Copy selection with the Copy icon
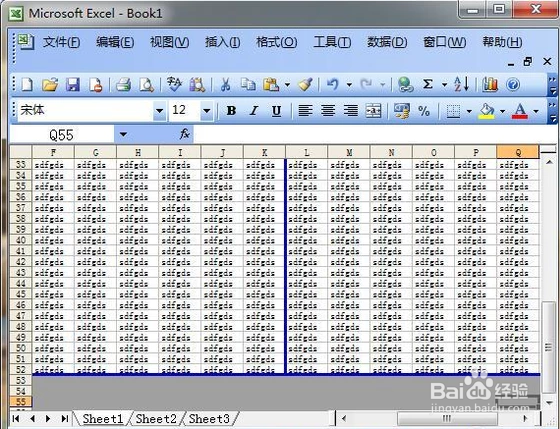Viewport: 560px width, 429px height. click(x=248, y=85)
